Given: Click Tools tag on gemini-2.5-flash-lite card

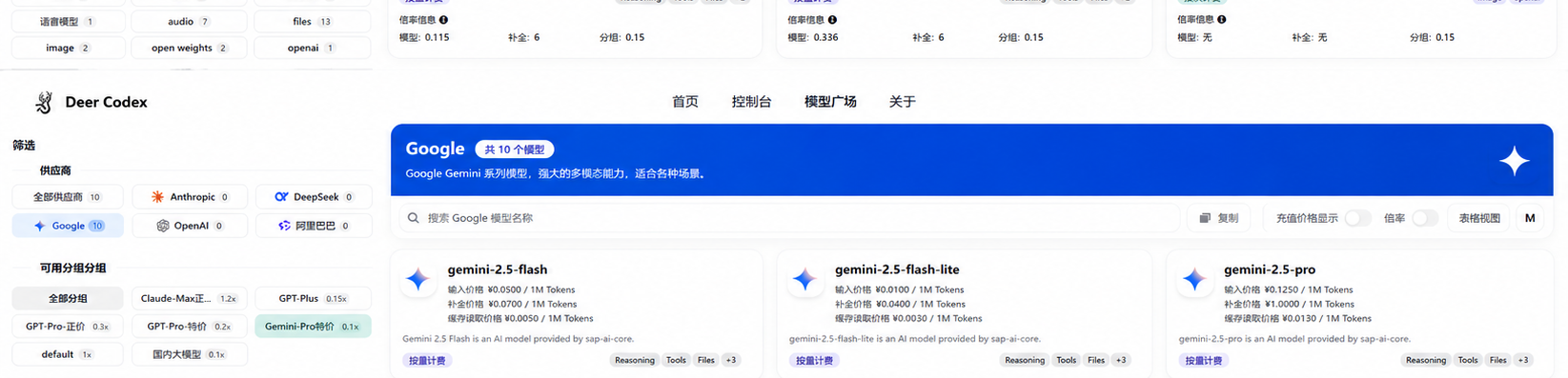Looking at the screenshot, I should [1067, 360].
